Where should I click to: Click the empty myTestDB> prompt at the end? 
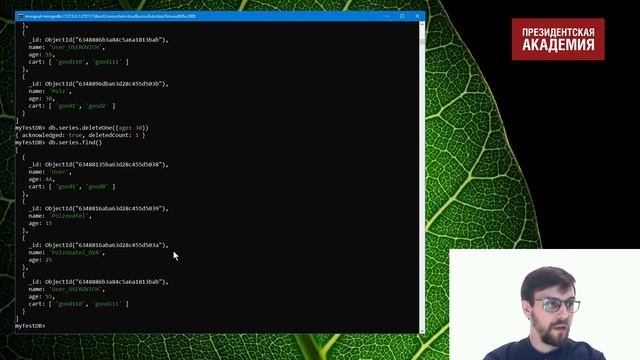30,326
